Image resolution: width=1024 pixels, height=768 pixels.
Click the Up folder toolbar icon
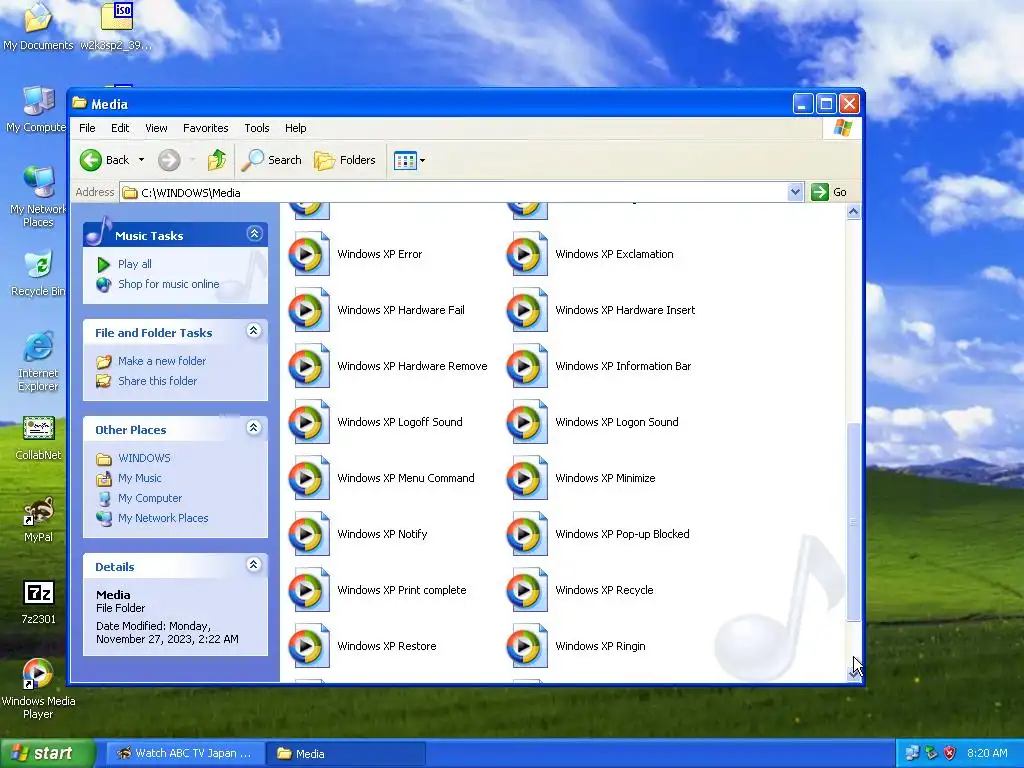pyautogui.click(x=217, y=160)
